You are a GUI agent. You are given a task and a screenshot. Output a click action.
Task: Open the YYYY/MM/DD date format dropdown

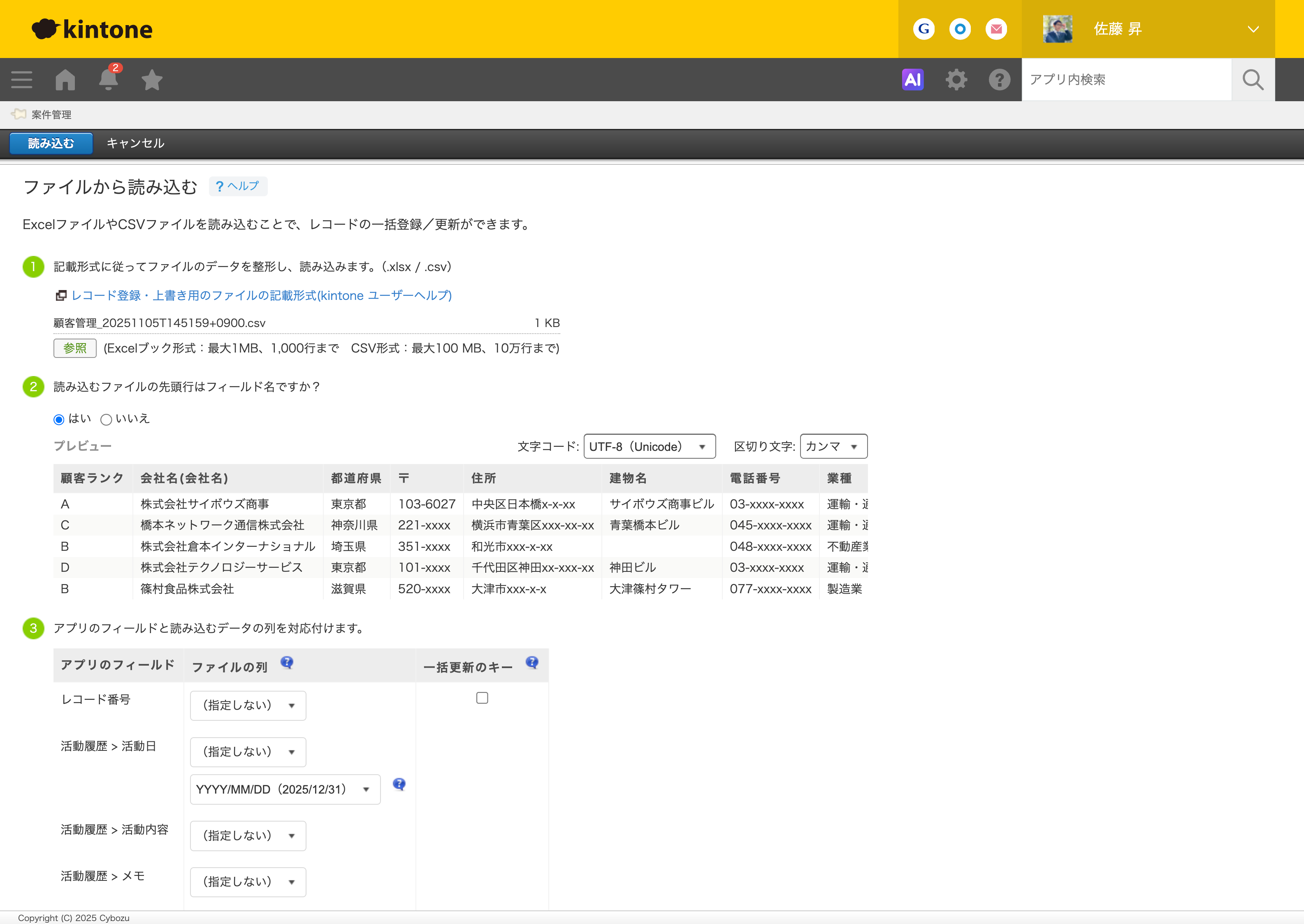point(285,790)
